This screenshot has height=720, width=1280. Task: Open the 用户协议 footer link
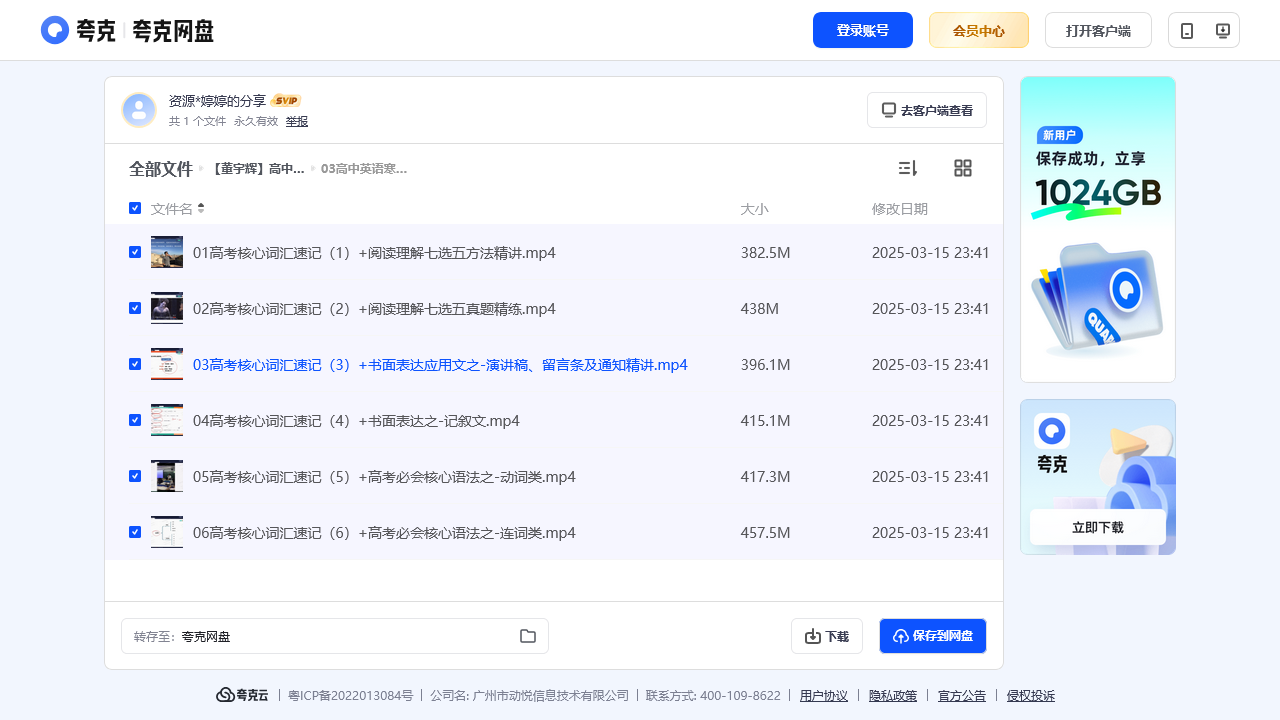[824, 695]
